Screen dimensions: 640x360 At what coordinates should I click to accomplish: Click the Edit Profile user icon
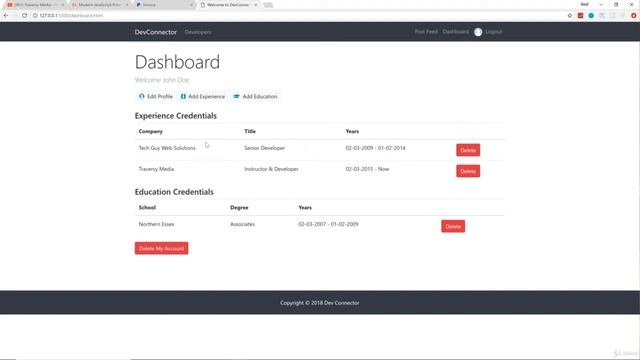pos(142,96)
